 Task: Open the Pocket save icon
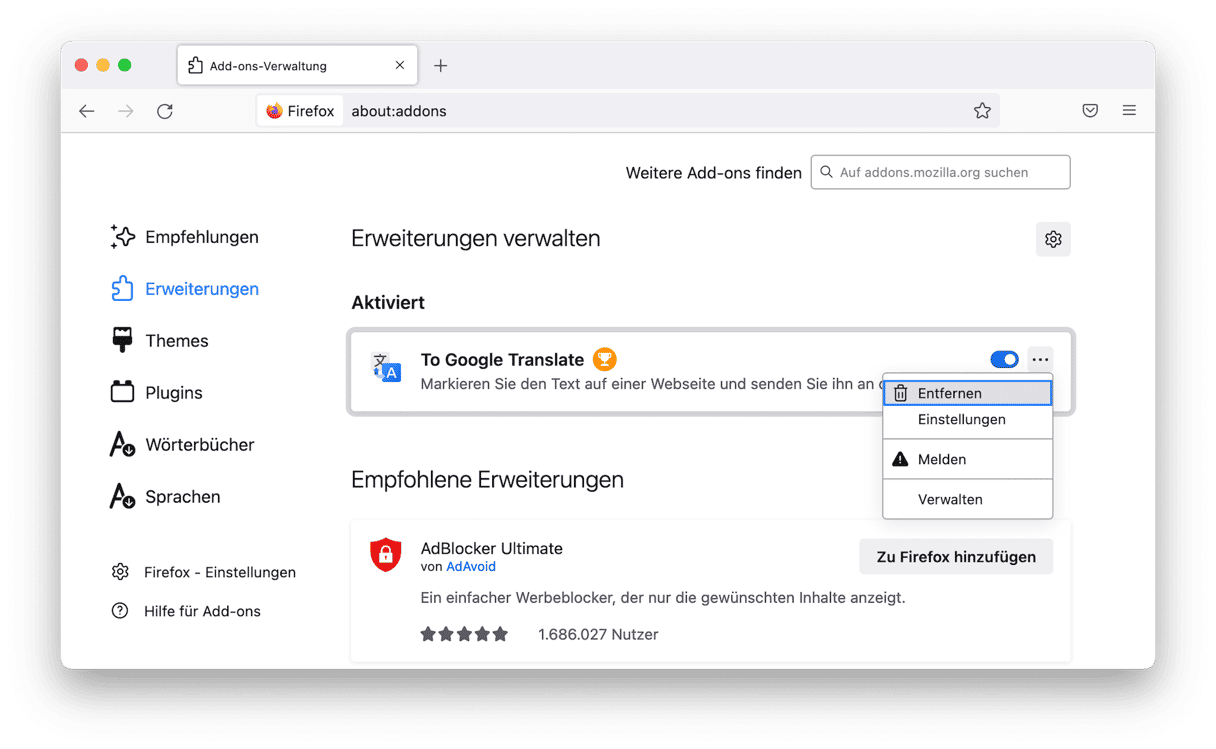(x=1090, y=111)
